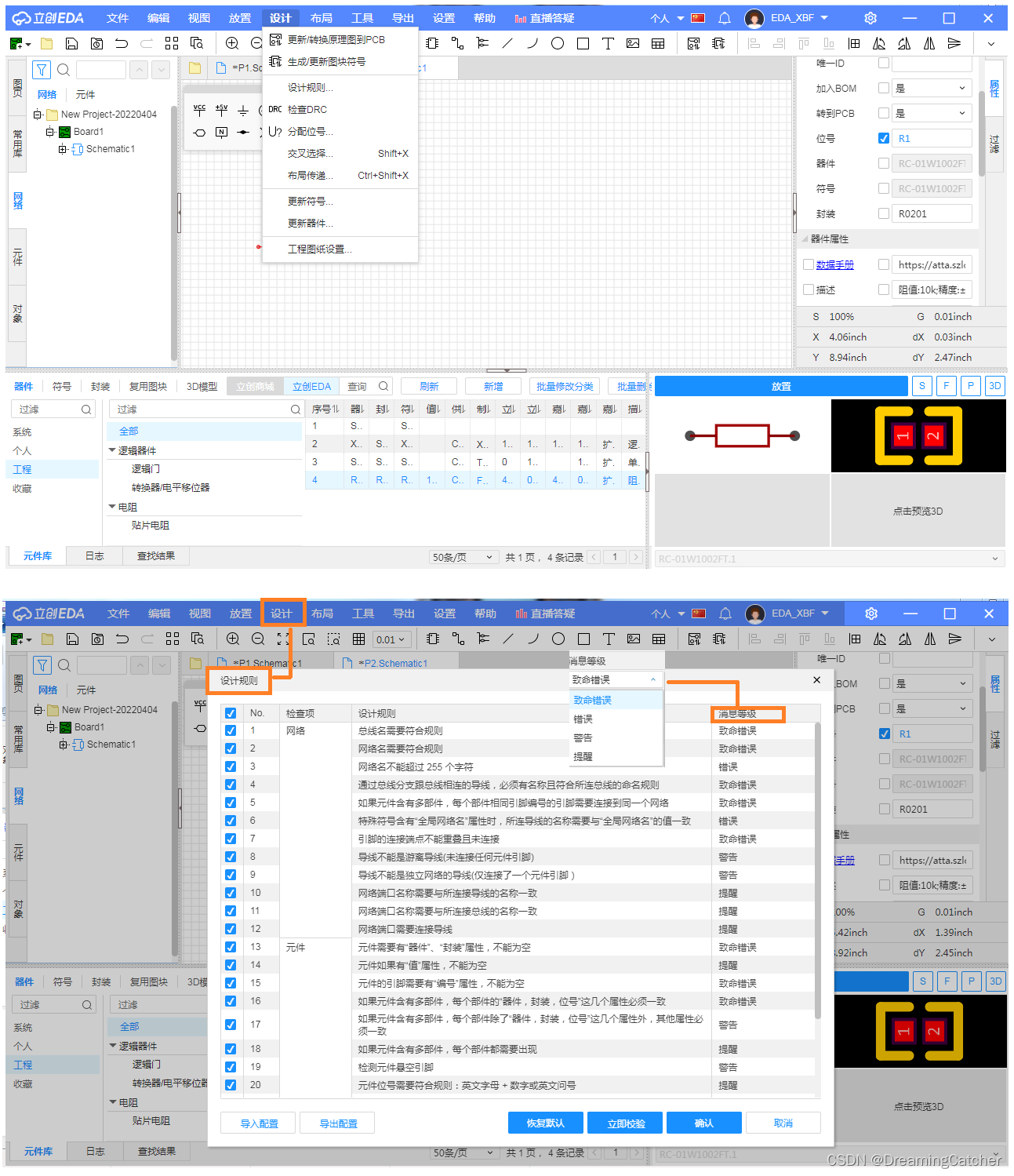Click PCB footprint preview thumbnail in top screenshot
Image resolution: width=1014 pixels, height=1176 pixels.
pos(918,435)
